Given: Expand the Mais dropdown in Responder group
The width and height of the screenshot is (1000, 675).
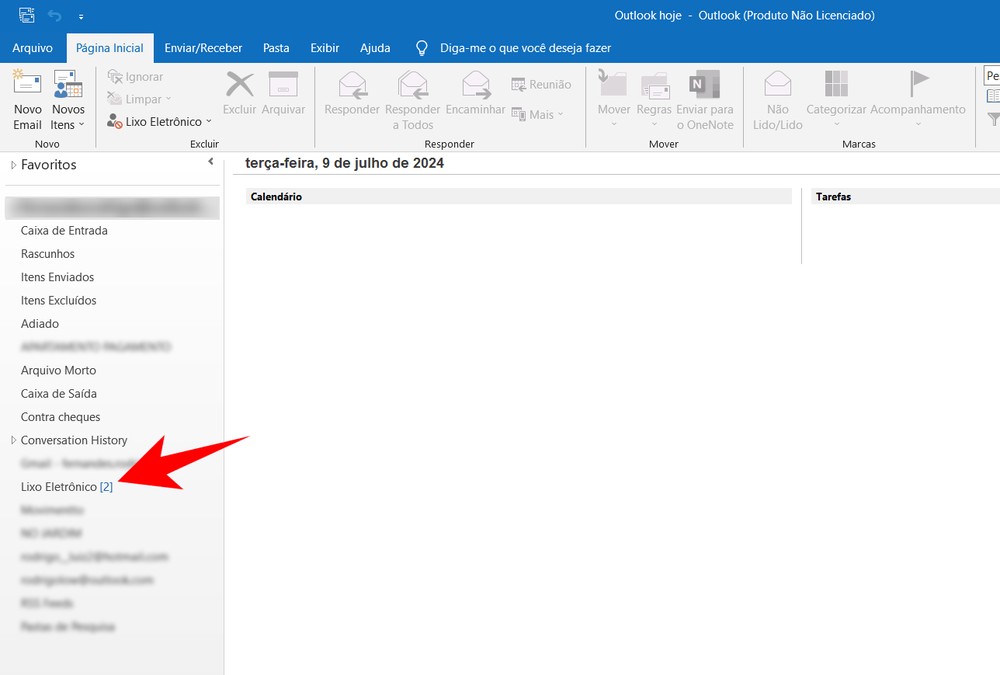Looking at the screenshot, I should pyautogui.click(x=540, y=114).
